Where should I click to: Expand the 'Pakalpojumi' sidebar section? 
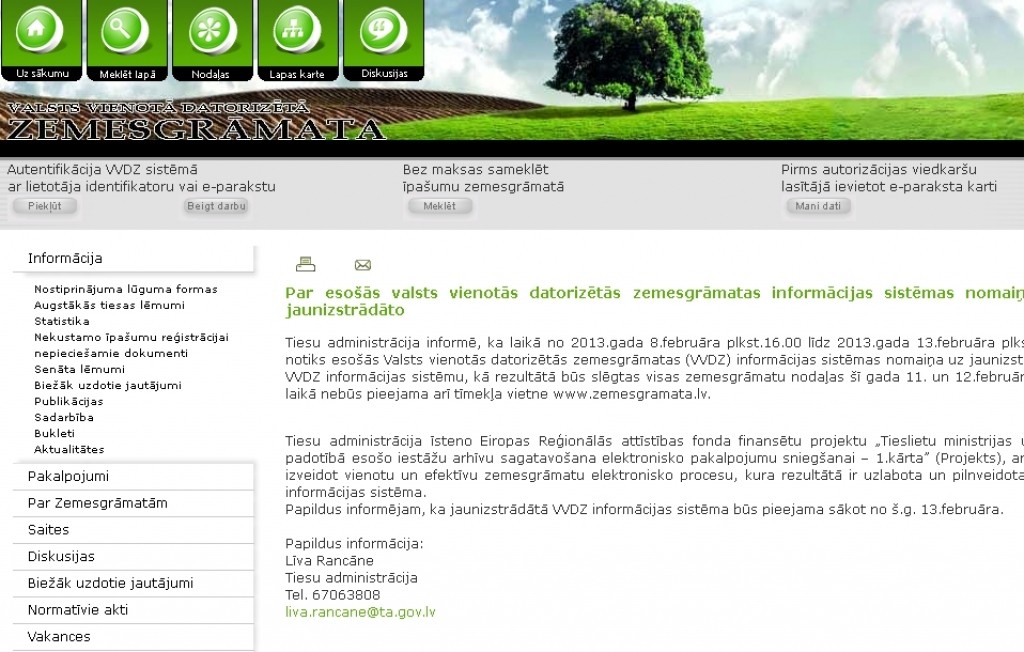68,476
